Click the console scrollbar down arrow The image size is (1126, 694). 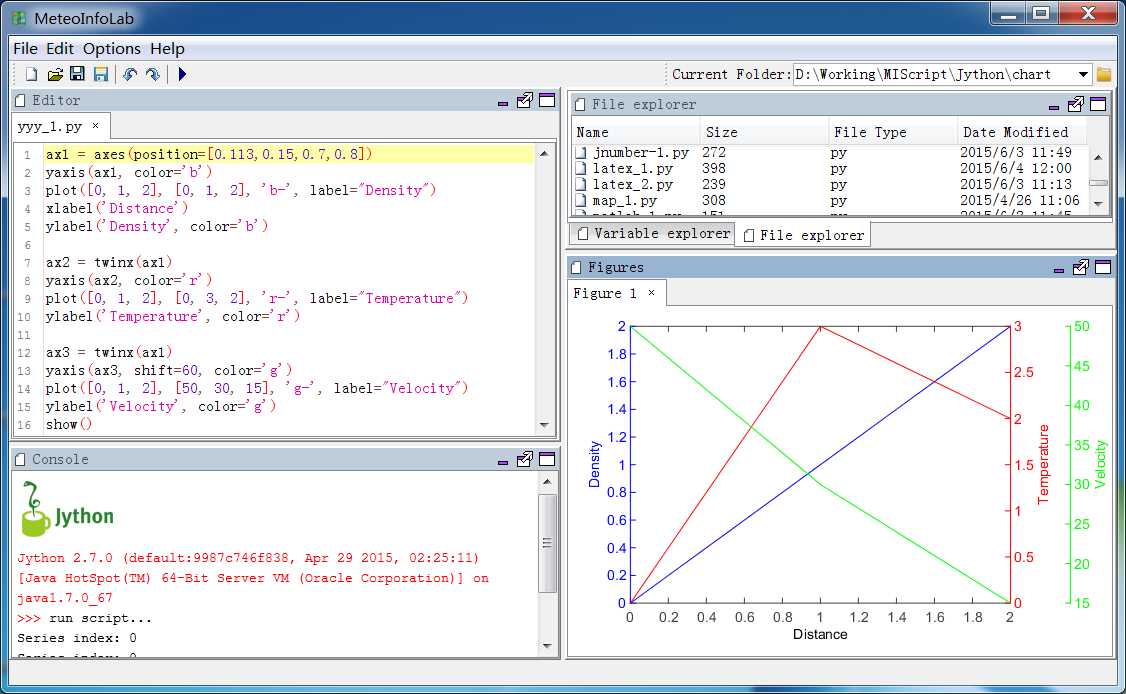(547, 645)
